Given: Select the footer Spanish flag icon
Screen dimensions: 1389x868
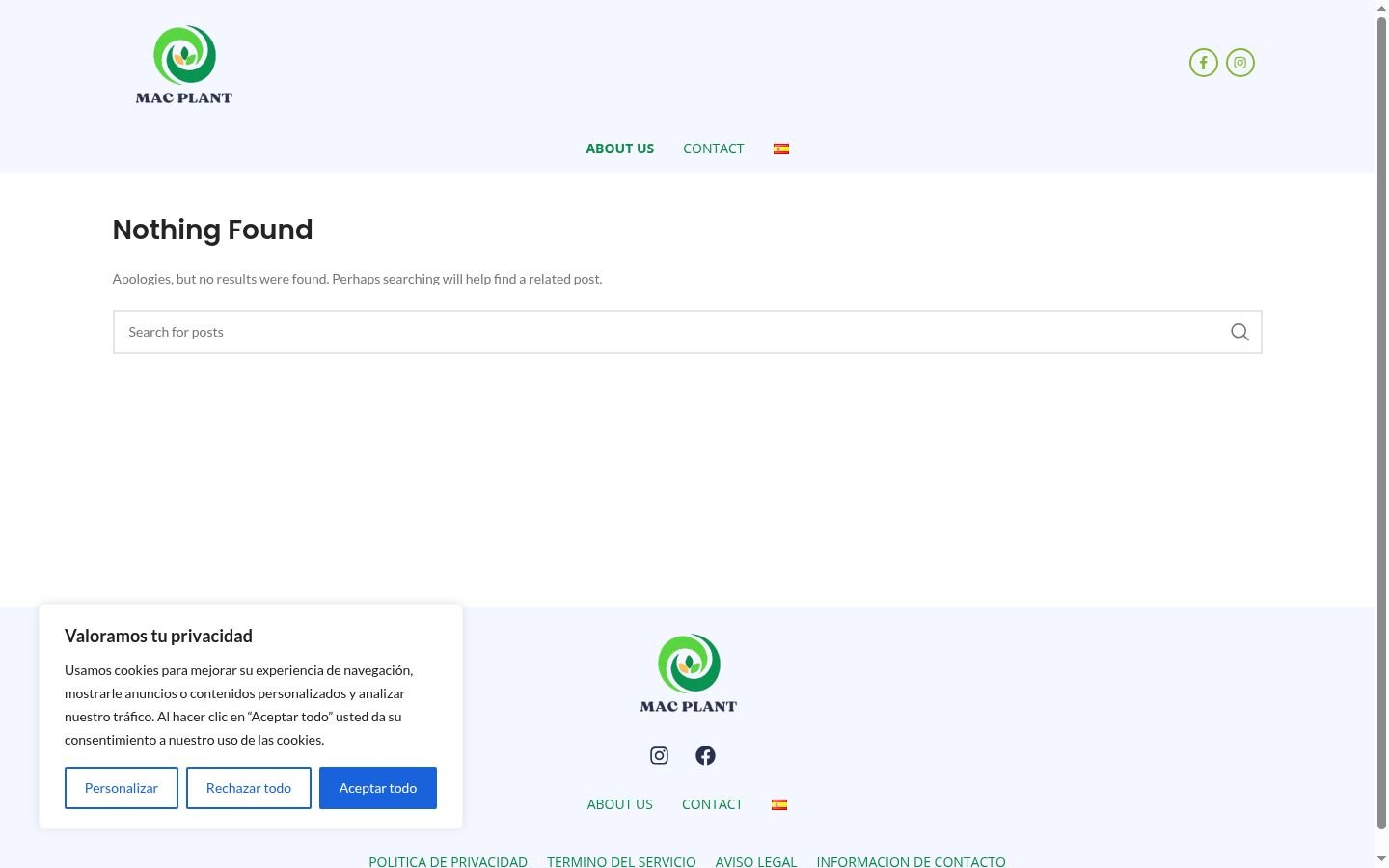Looking at the screenshot, I should [x=779, y=804].
